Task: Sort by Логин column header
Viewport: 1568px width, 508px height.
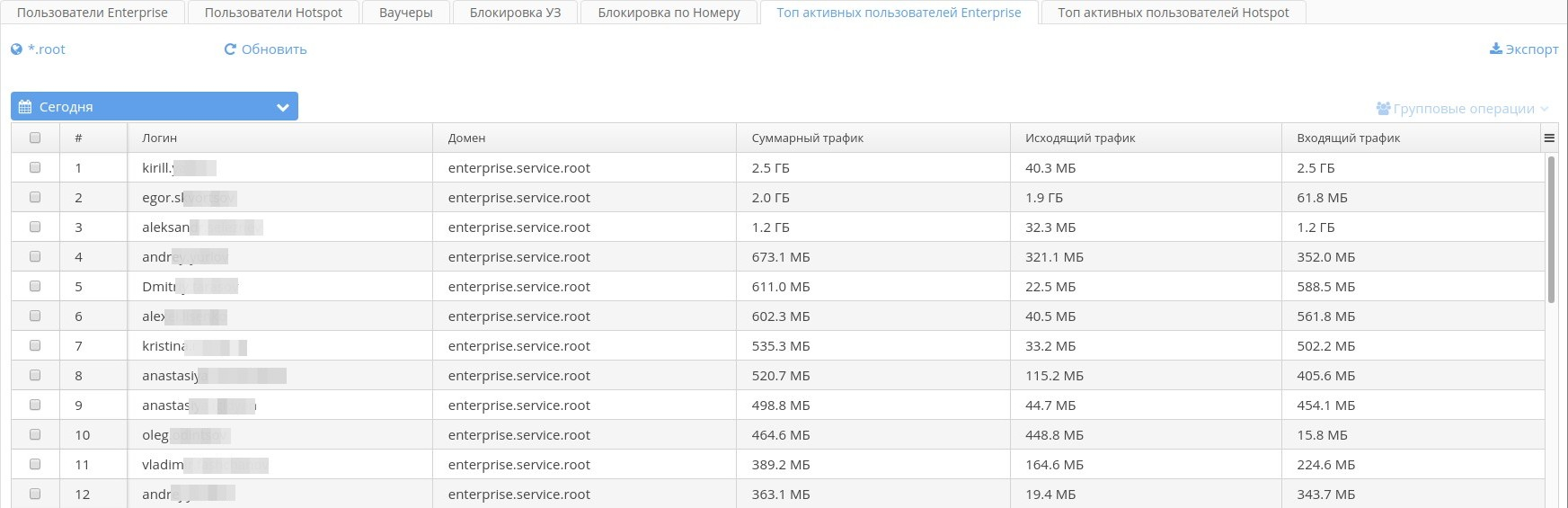Action: click(159, 138)
